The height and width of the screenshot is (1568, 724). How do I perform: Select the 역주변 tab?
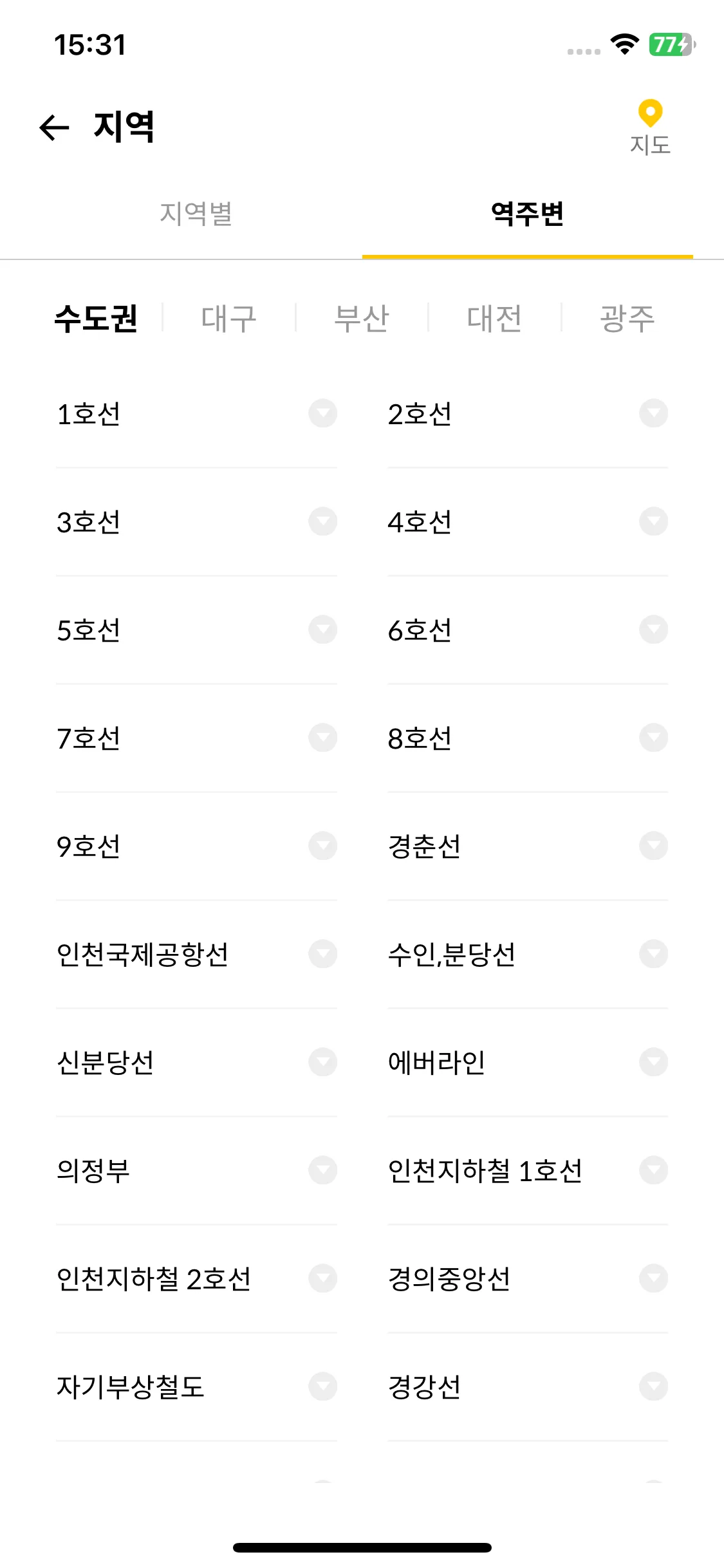point(527,214)
